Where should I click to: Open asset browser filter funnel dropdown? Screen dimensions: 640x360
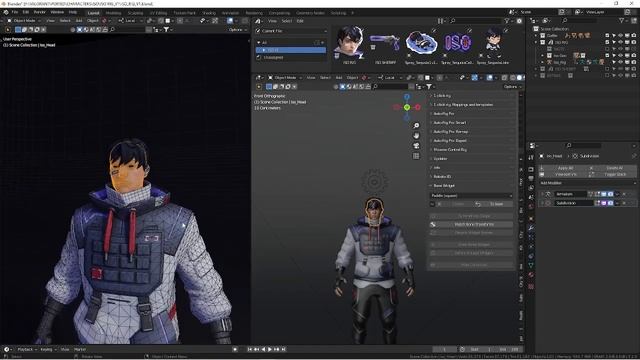[x=508, y=21]
